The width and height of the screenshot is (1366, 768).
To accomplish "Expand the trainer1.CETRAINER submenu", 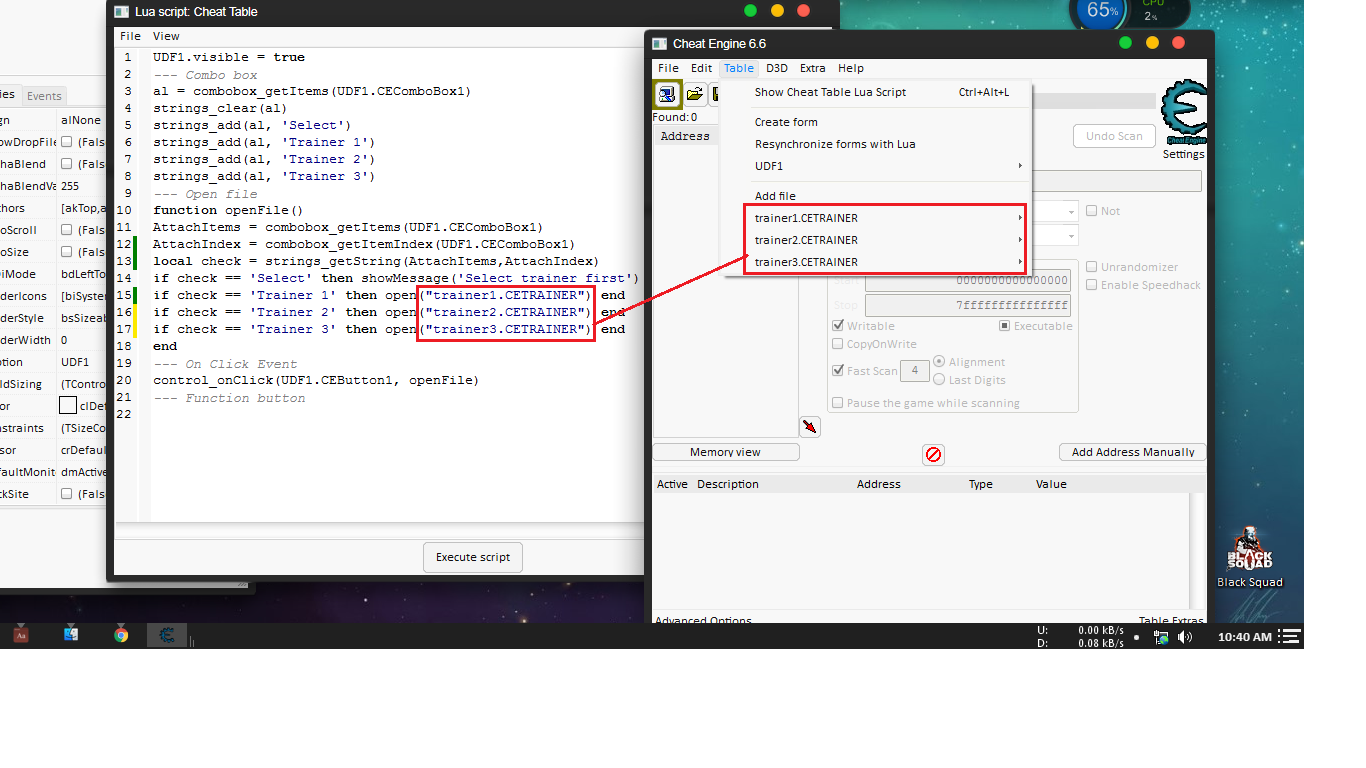I will [x=887, y=218].
